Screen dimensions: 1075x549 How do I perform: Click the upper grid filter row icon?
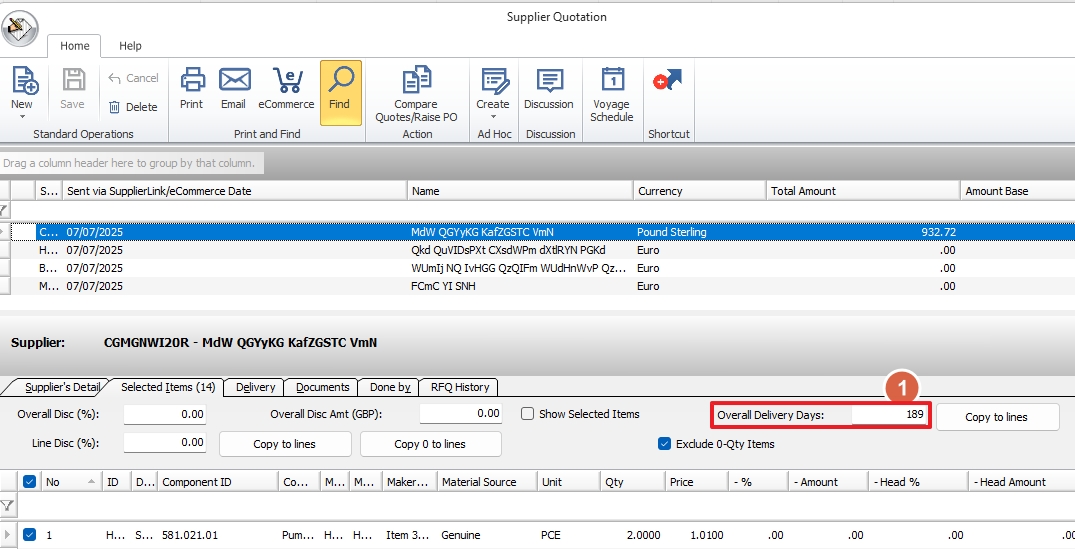pos(4,210)
